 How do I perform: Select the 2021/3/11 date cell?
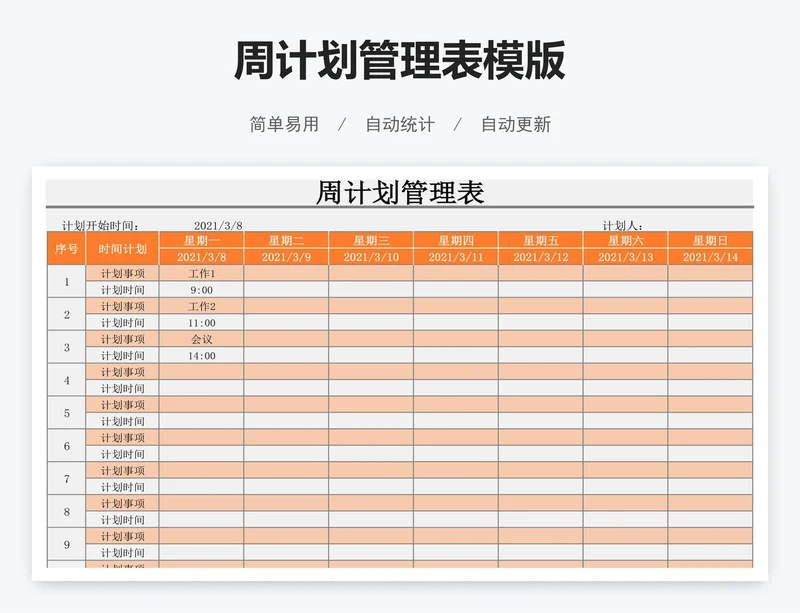[456, 257]
